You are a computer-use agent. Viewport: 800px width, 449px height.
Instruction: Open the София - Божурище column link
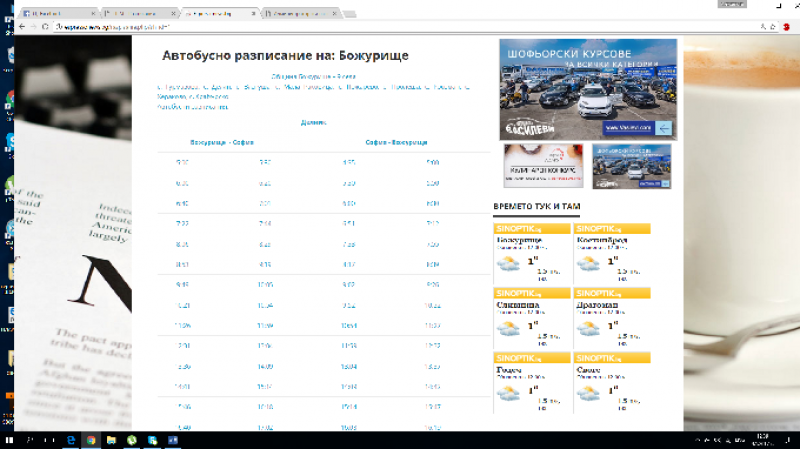click(x=396, y=143)
